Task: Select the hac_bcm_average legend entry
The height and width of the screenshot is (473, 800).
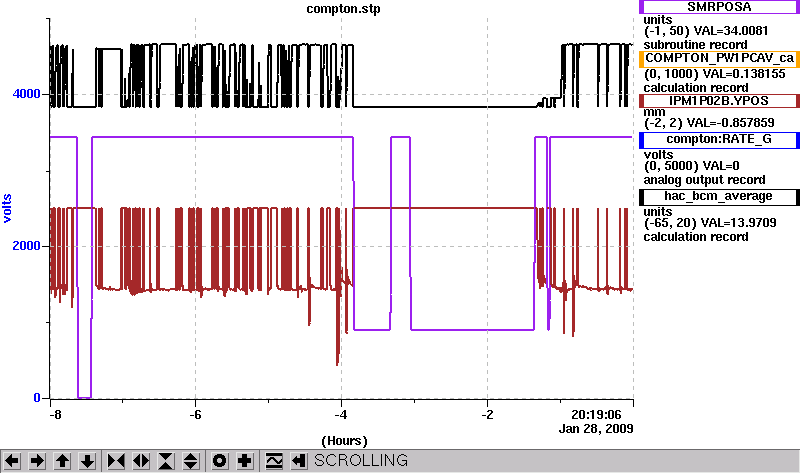Action: (719, 196)
